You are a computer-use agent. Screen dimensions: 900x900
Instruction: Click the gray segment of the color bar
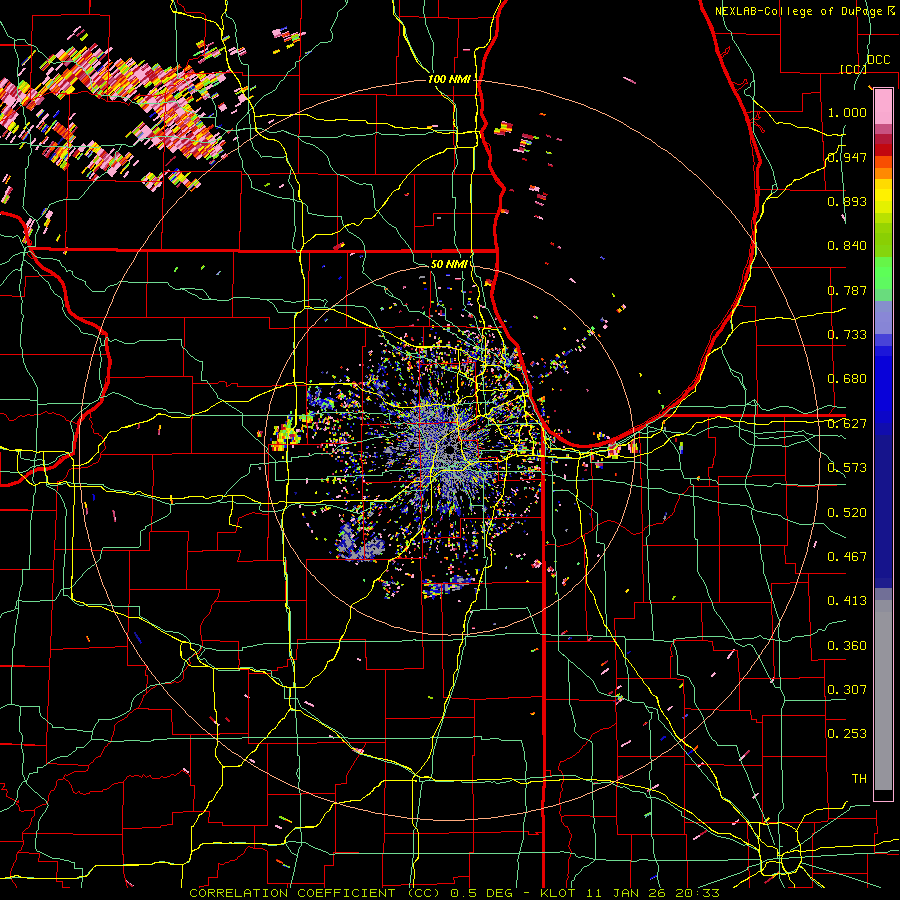pyautogui.click(x=883, y=695)
